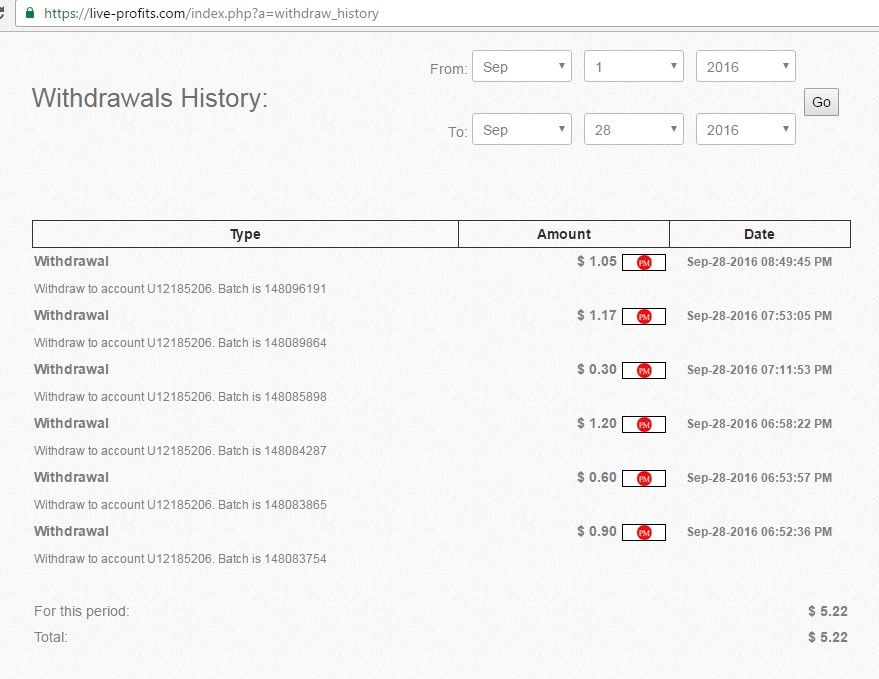
Task: Click the Type column header
Action: click(246, 234)
